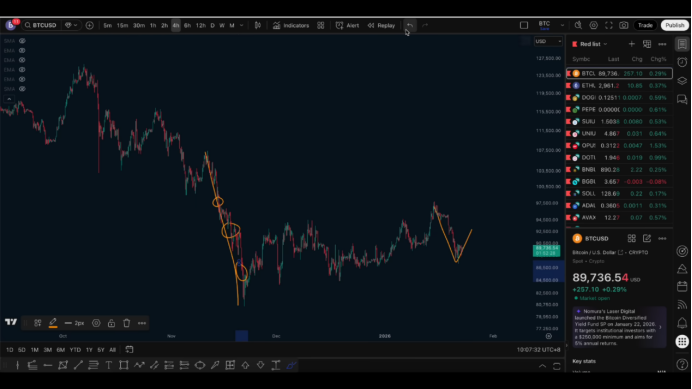The image size is (692, 389).
Task: Undo the last chart action
Action: tap(410, 25)
